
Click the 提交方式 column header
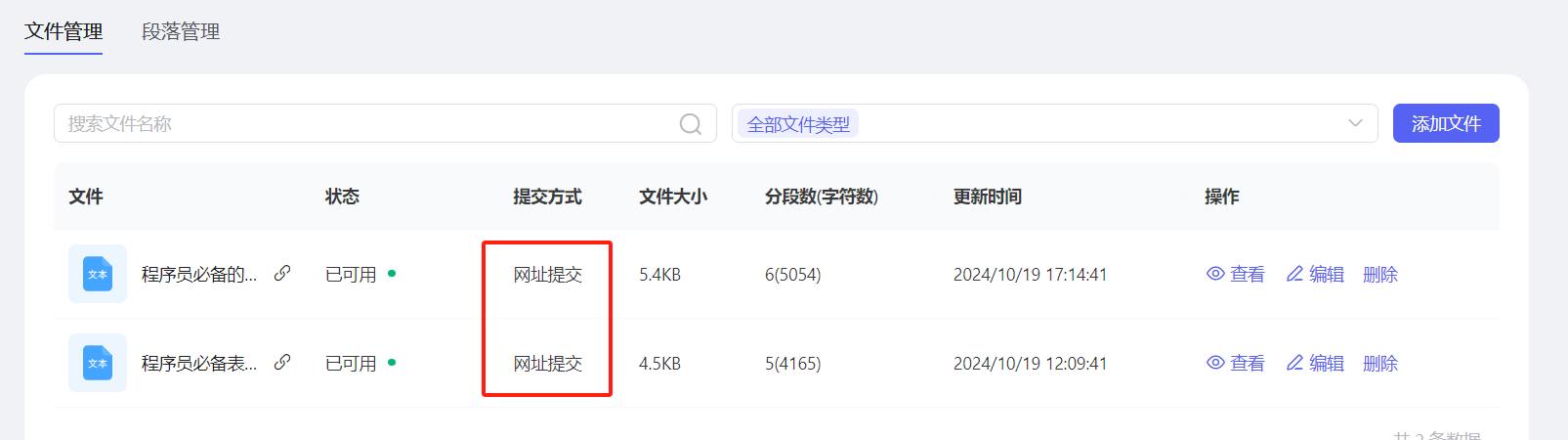[x=547, y=197]
